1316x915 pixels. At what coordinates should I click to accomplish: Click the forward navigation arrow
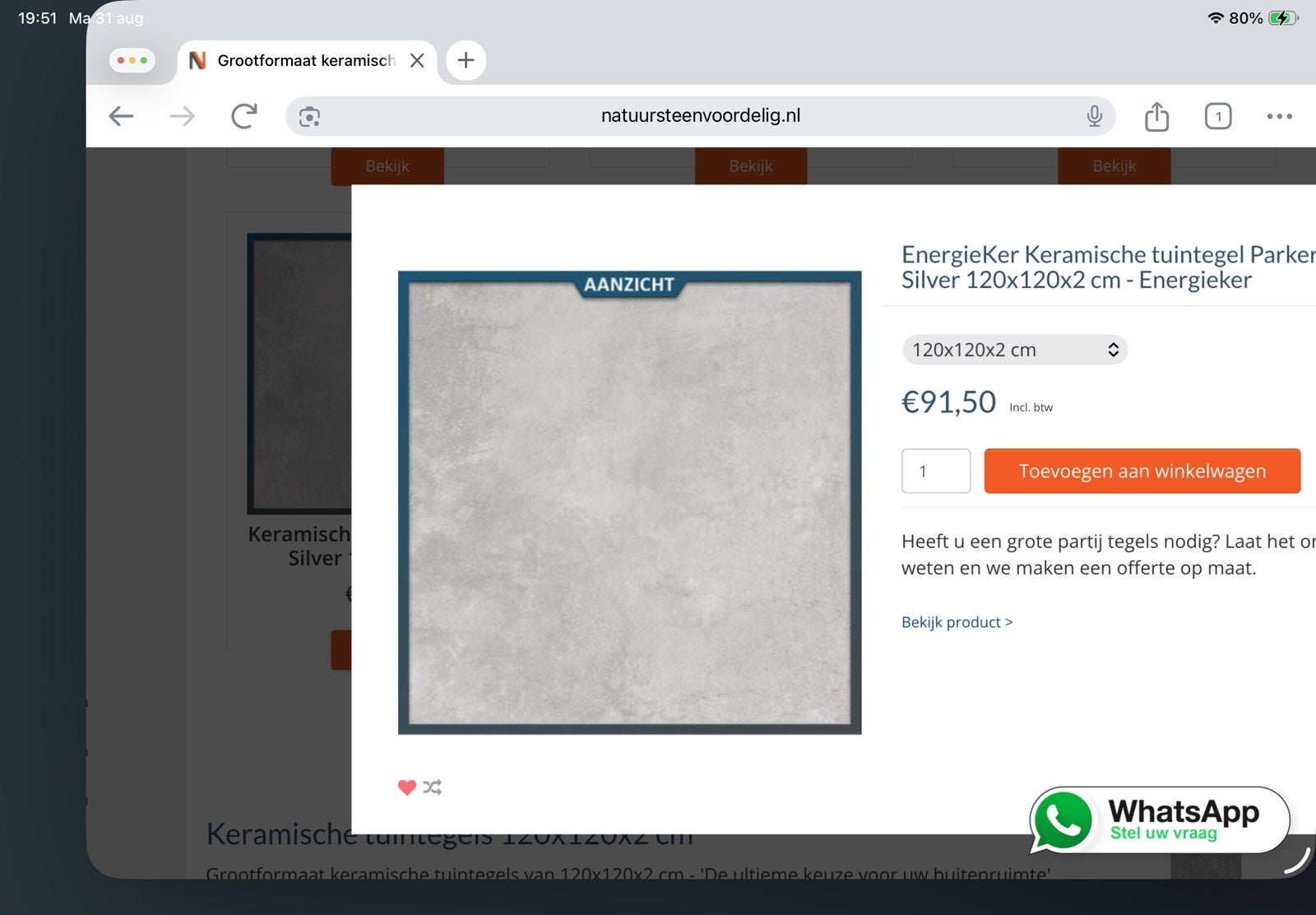coord(182,116)
